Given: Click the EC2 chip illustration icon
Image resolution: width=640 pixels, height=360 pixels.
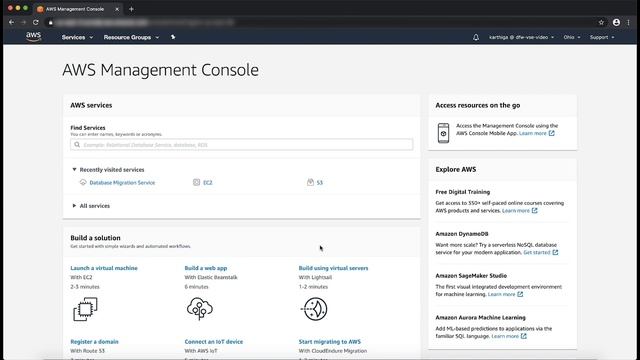Looking at the screenshot, I should point(85,309).
